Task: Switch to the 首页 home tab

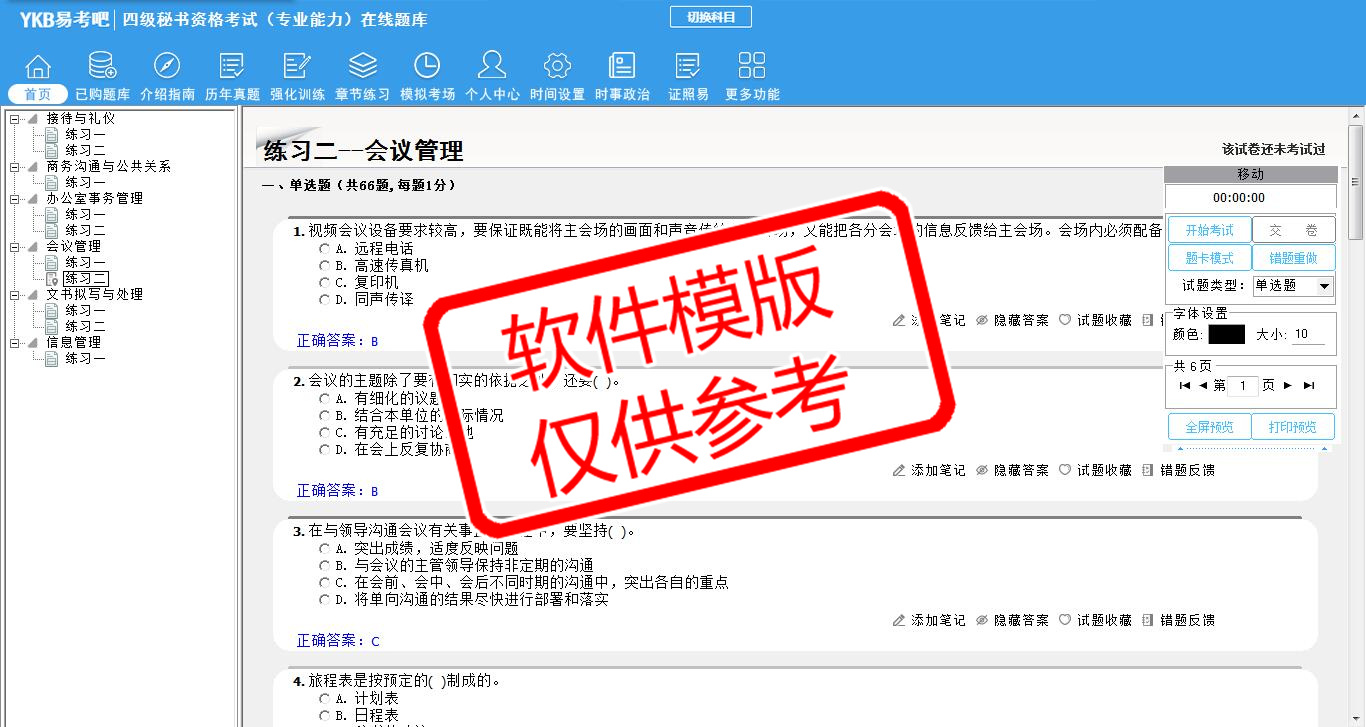Action: click(x=38, y=94)
